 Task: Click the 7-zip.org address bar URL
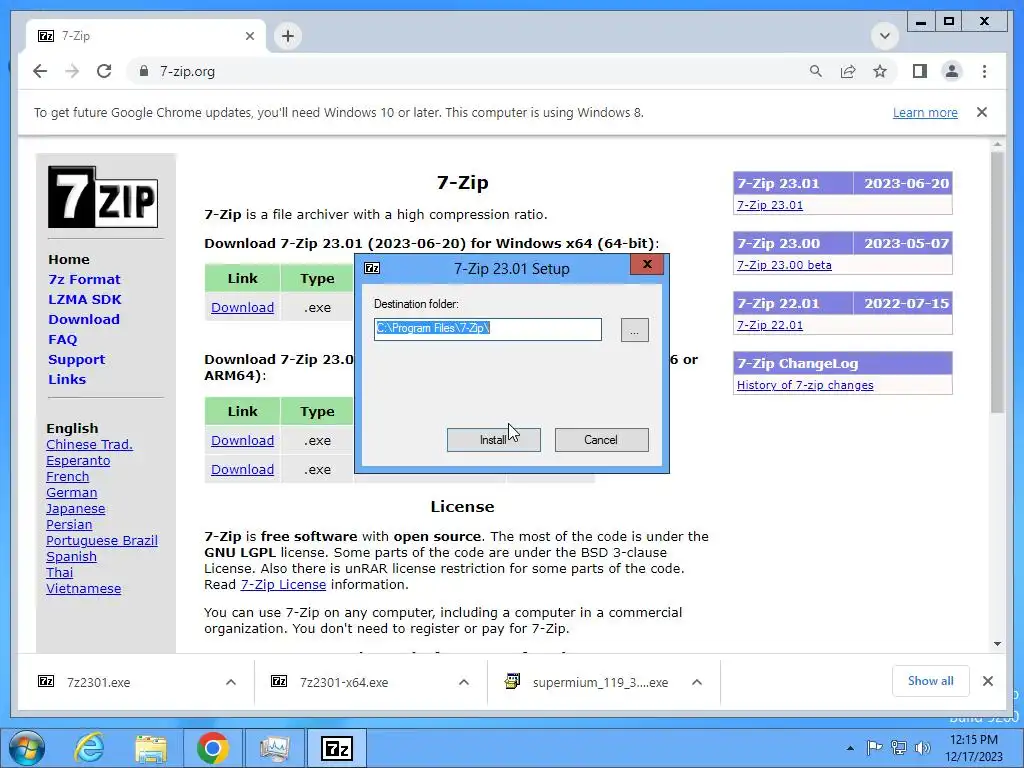(187, 71)
